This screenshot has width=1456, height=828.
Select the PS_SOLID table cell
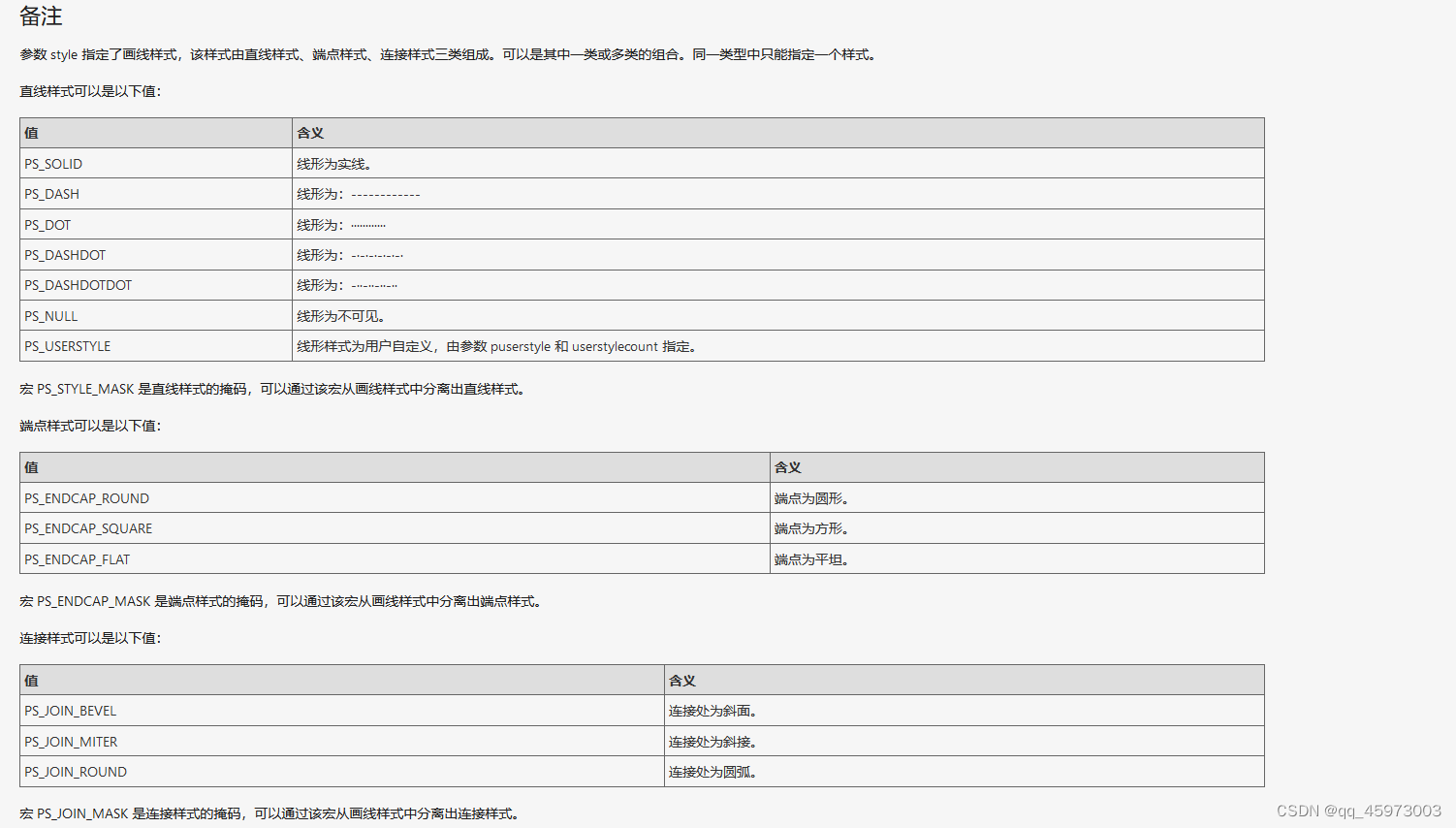(x=156, y=164)
